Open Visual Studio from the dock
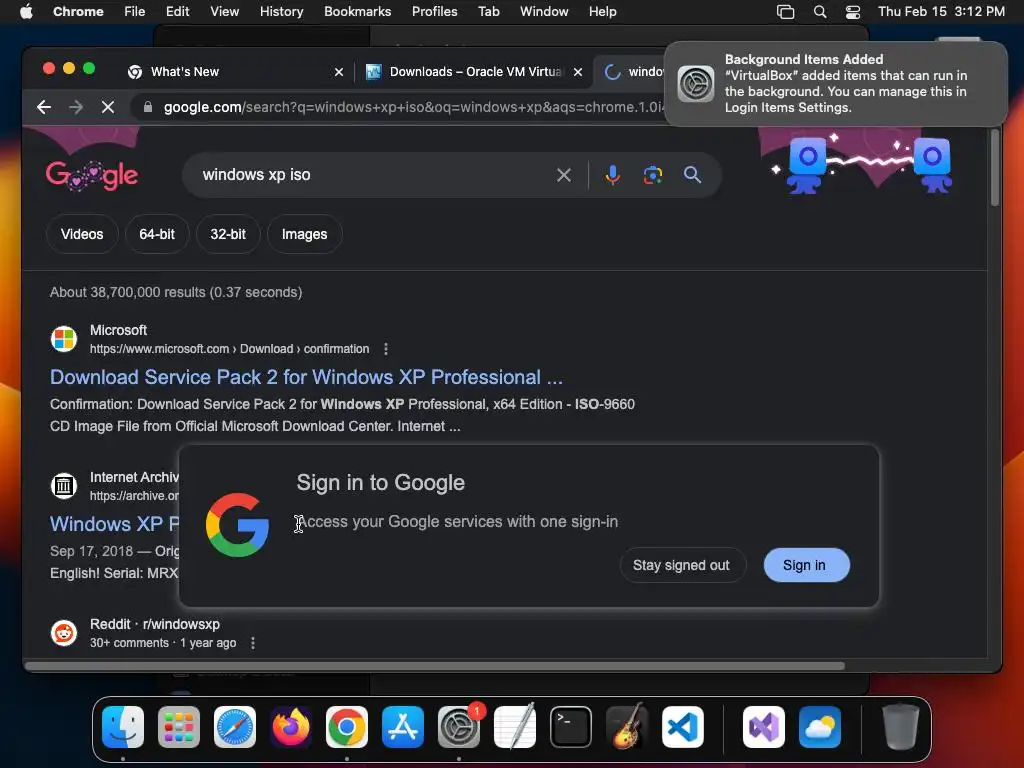Image resolution: width=1024 pixels, height=768 pixels. tap(764, 727)
